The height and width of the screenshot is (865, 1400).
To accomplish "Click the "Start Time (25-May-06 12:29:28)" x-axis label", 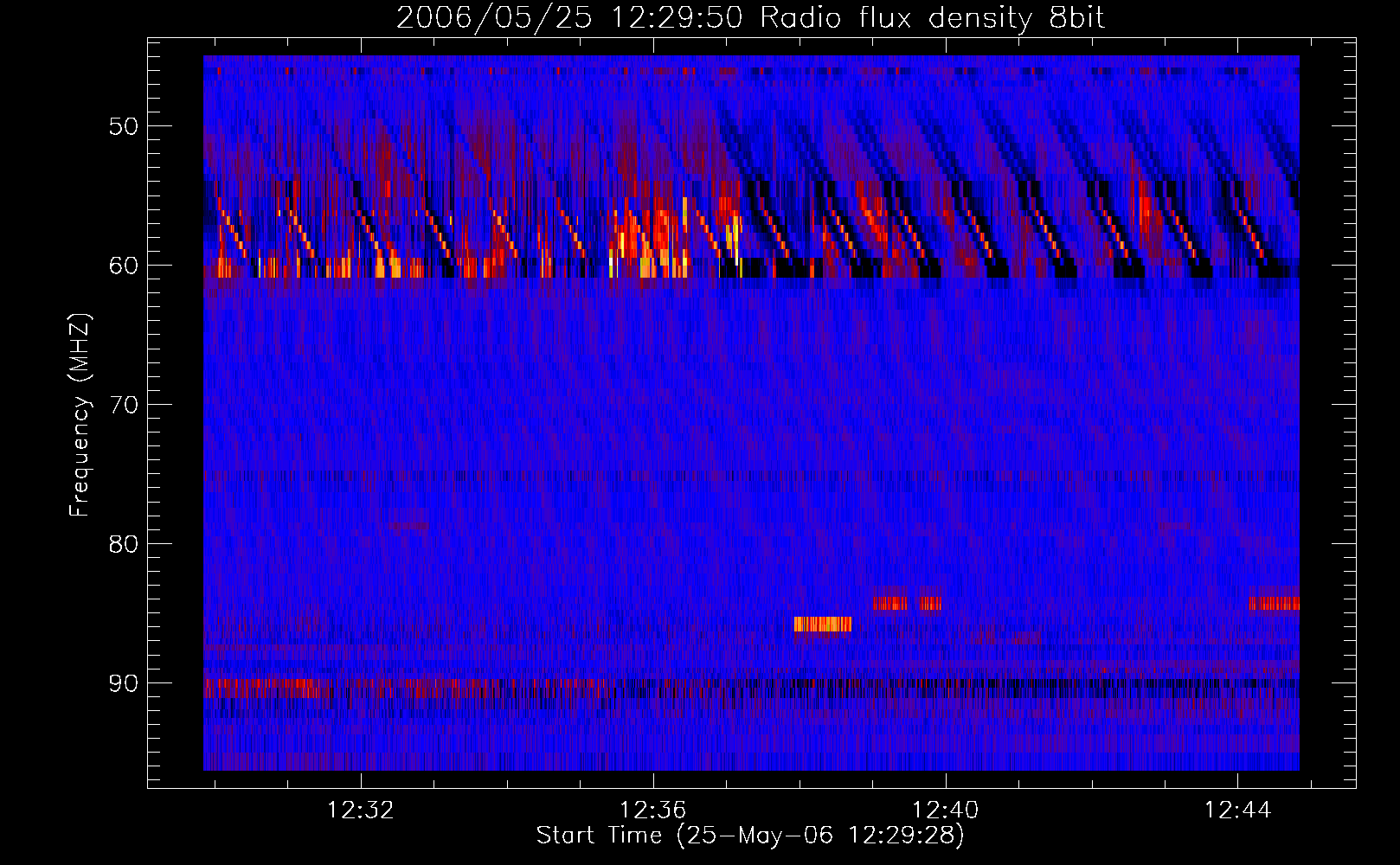I will coord(750,836).
